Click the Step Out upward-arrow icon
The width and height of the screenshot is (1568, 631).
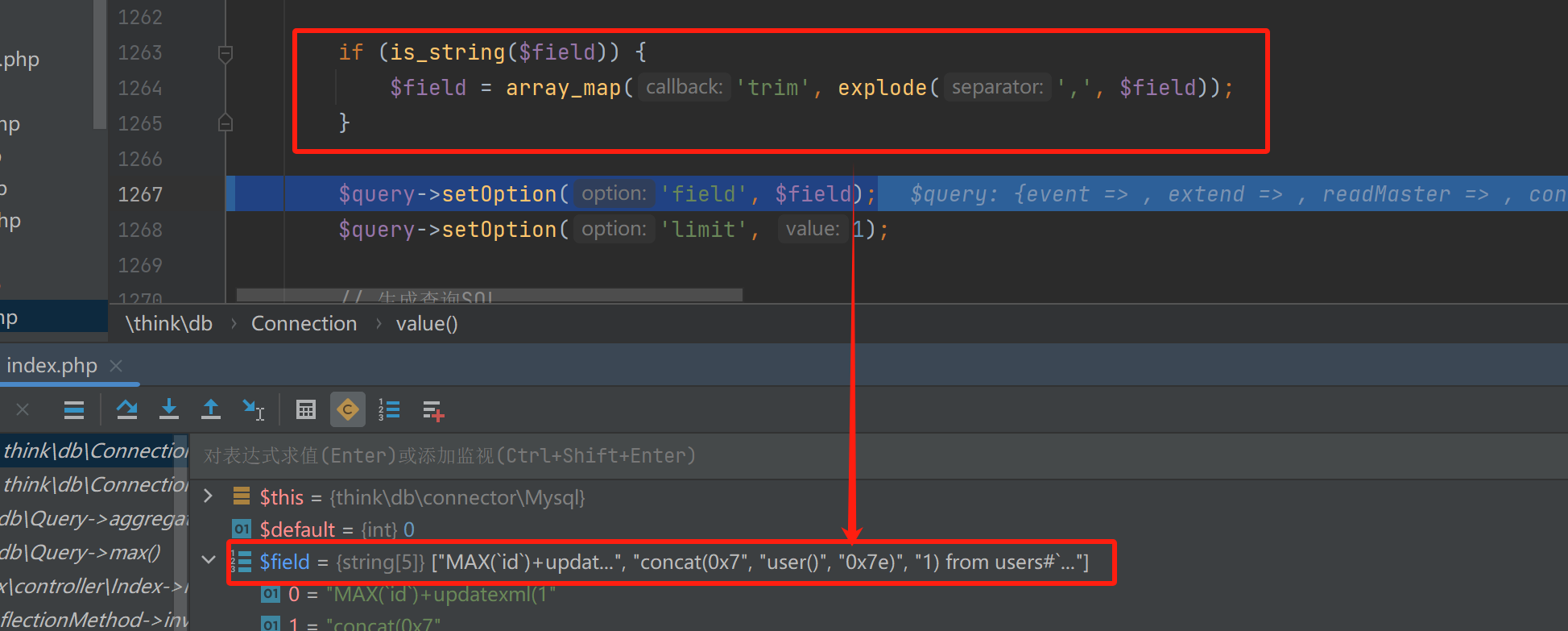point(211,409)
